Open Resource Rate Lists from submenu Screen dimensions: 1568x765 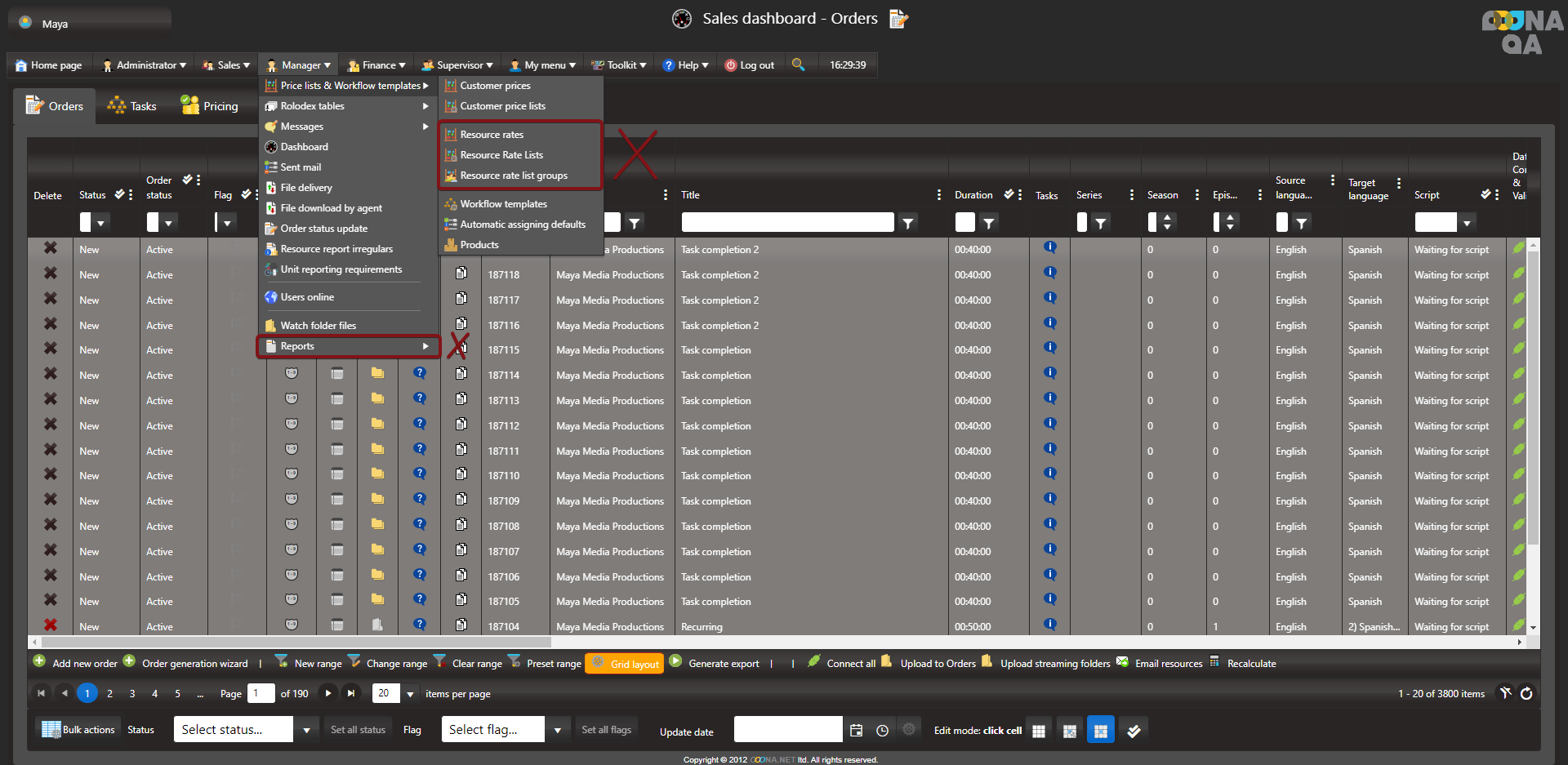click(501, 155)
